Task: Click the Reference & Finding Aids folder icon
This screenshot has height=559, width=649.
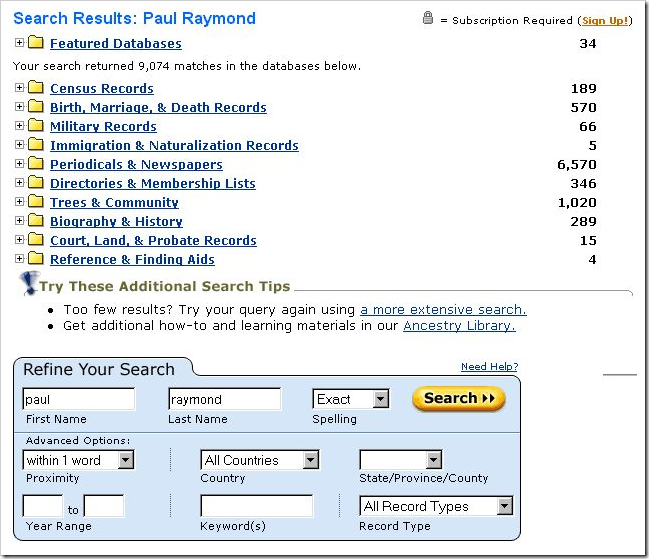Action: coord(36,260)
